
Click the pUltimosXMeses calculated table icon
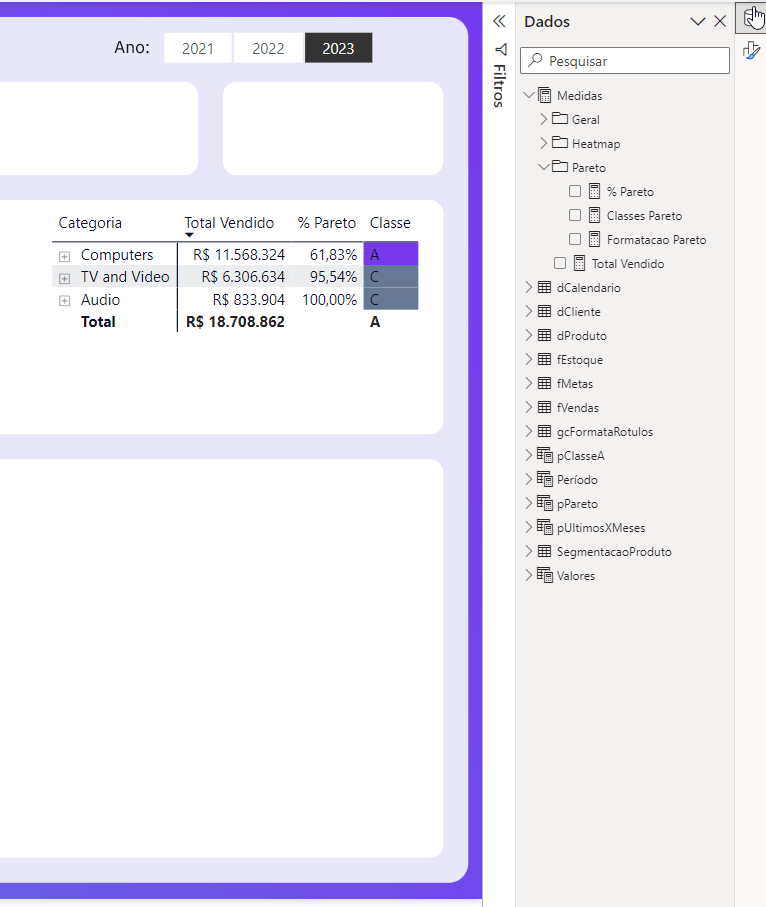(544, 527)
